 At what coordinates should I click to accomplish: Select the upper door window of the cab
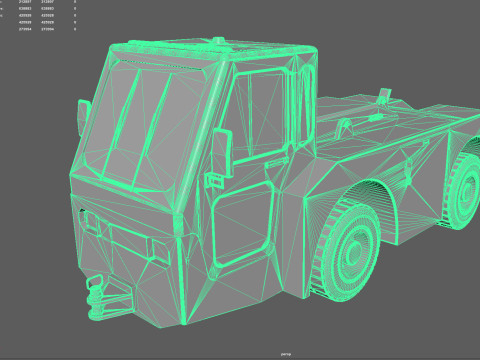pyautogui.click(x=258, y=115)
